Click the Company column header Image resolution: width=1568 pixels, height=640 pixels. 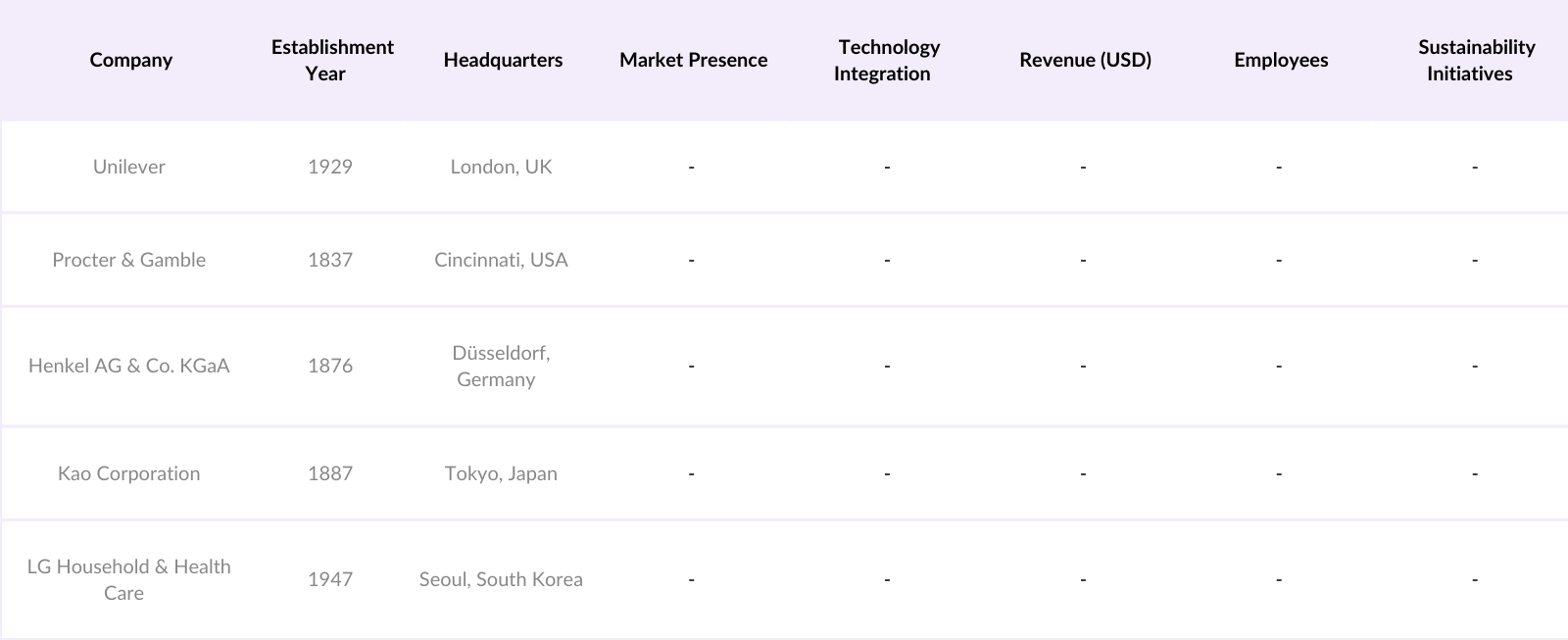coord(130,60)
